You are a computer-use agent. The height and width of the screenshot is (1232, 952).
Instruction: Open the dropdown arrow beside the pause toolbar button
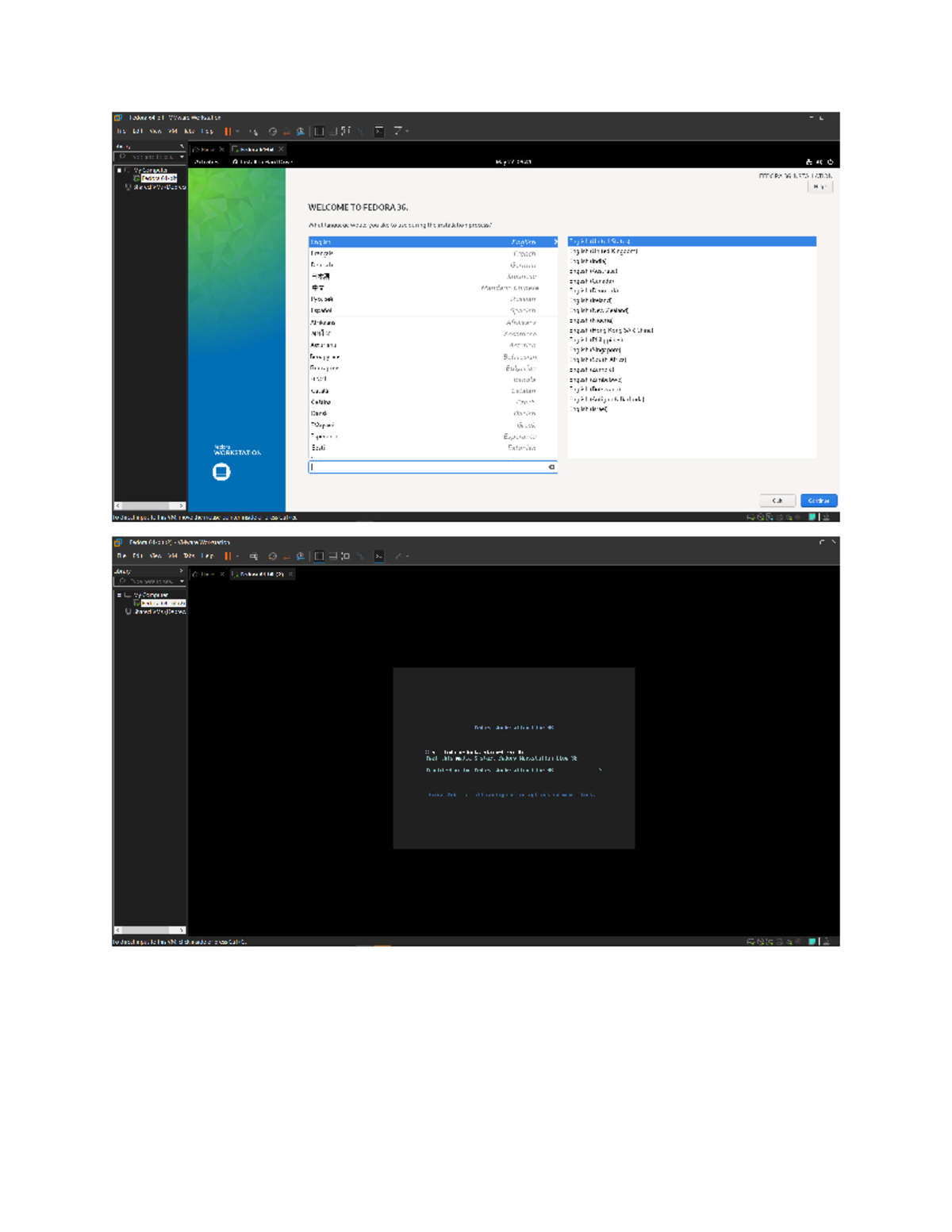[x=237, y=132]
